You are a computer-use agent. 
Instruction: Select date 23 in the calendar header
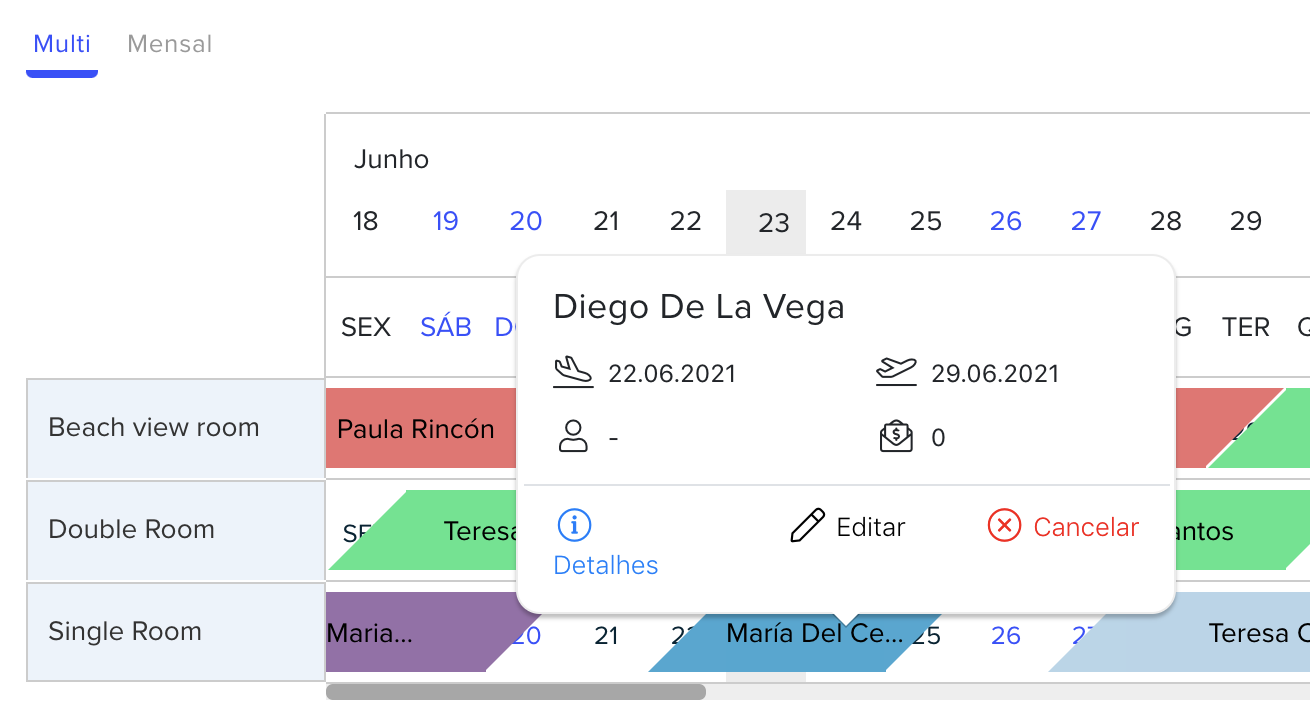[x=773, y=222]
